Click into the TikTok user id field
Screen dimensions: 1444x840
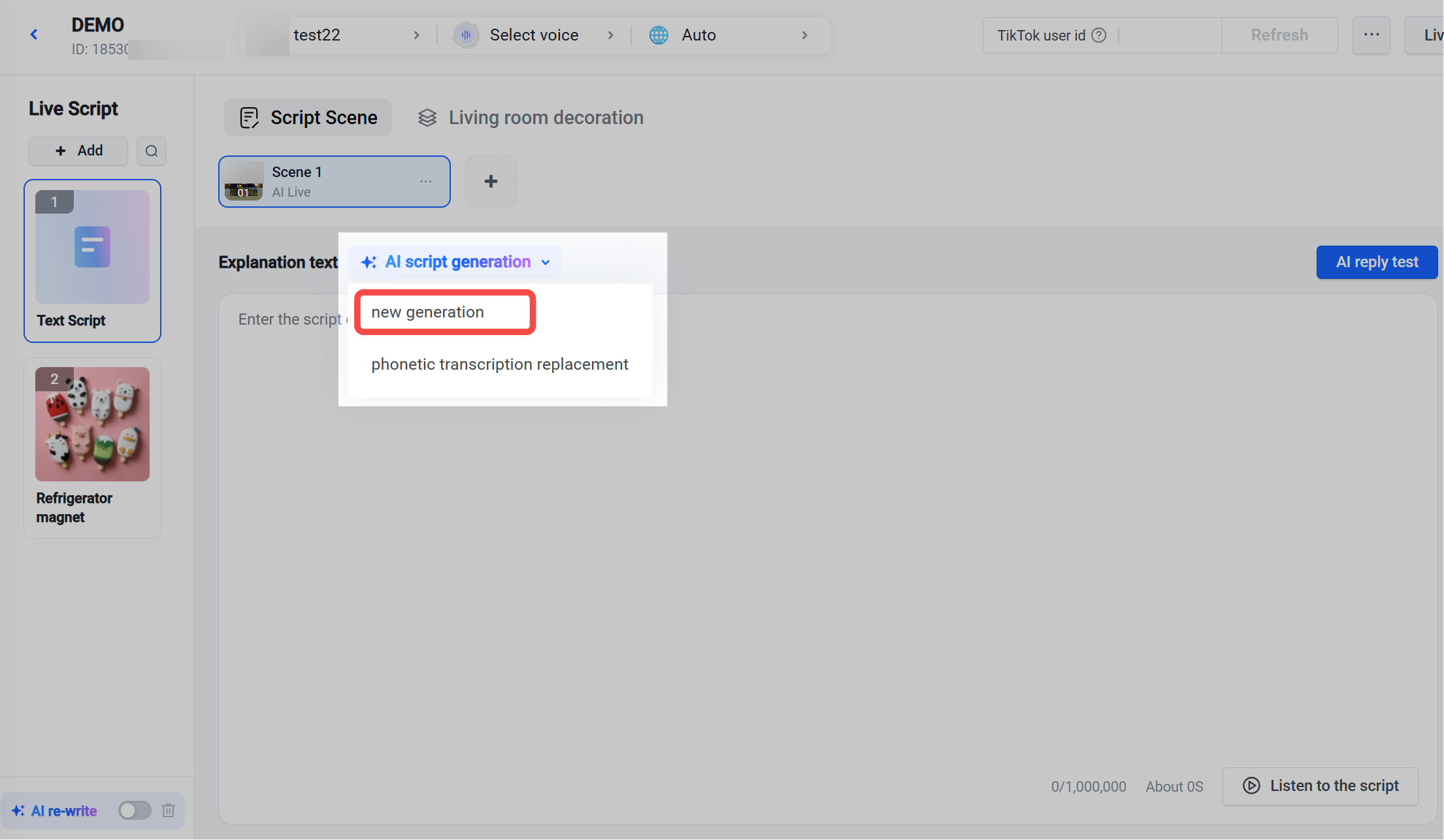tap(1170, 35)
